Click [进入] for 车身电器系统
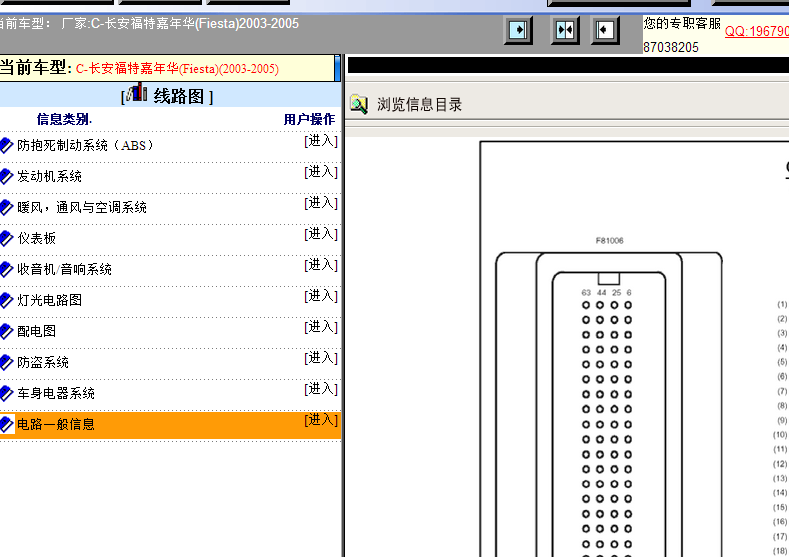Viewport: 789px width, 557px height. (321, 389)
